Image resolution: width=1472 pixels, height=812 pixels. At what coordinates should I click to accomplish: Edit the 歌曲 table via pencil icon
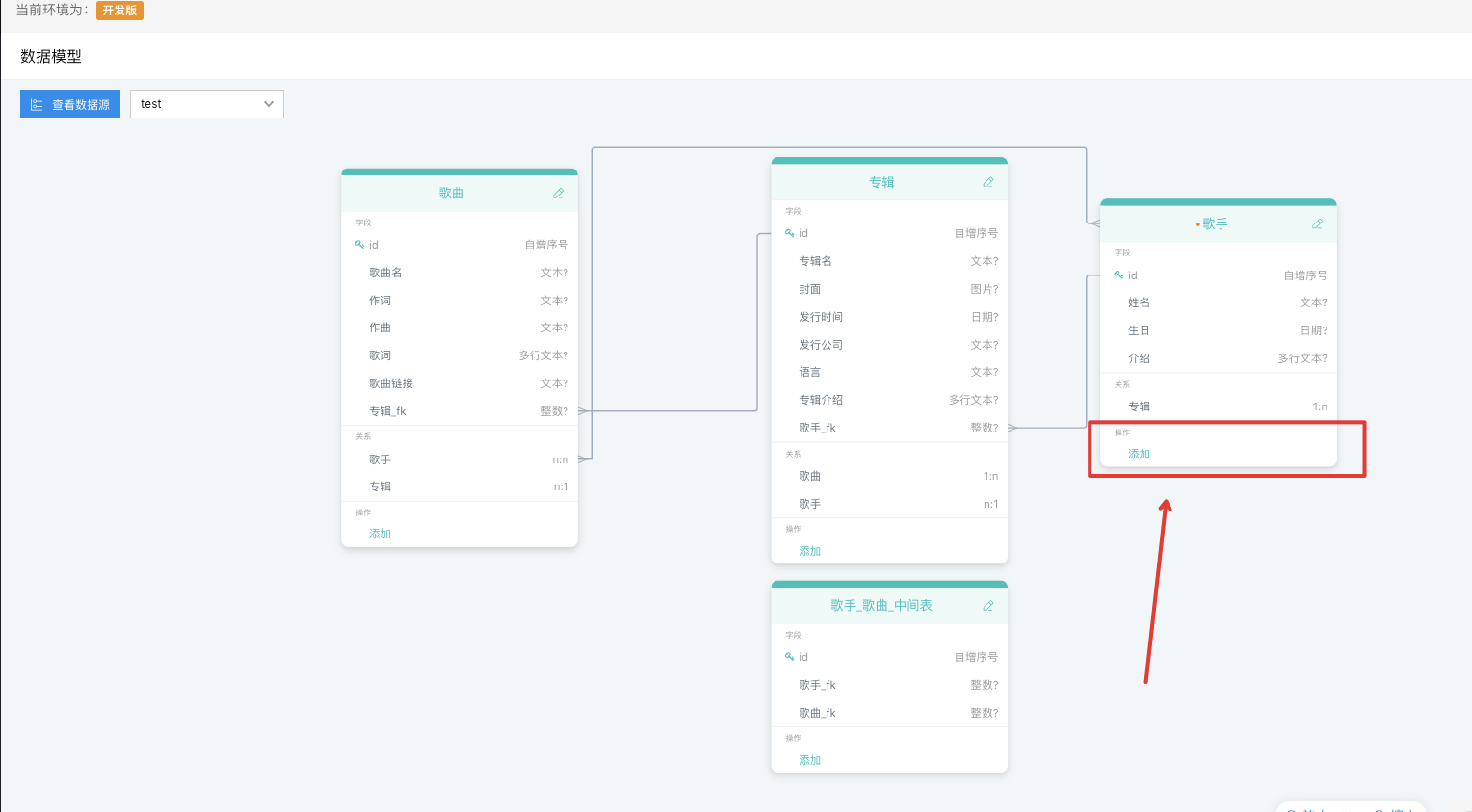click(x=558, y=194)
